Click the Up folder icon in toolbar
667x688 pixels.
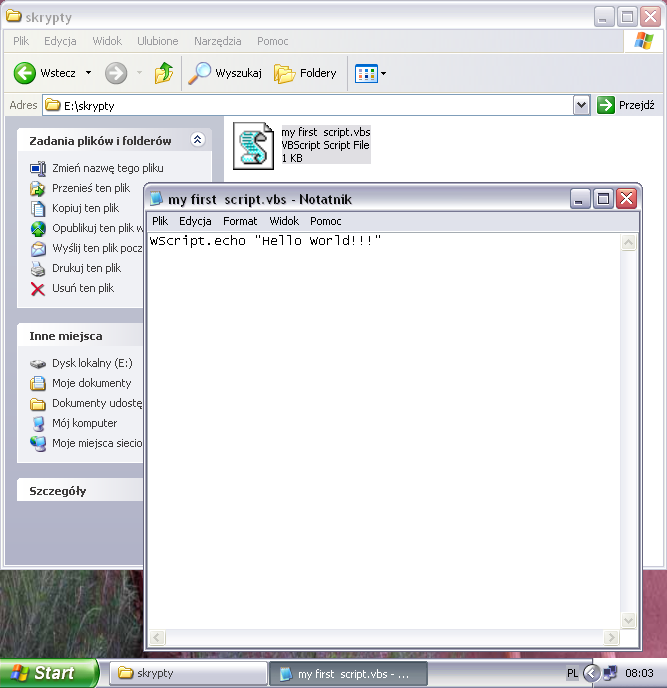[164, 73]
